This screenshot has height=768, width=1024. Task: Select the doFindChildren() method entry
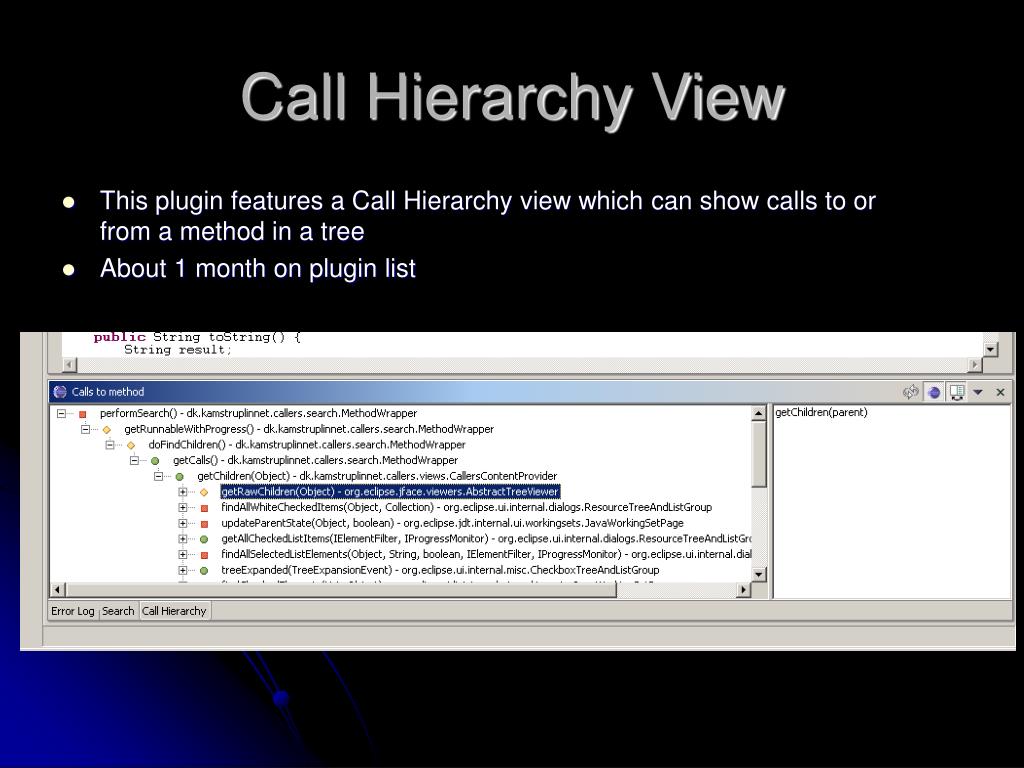tap(306, 445)
